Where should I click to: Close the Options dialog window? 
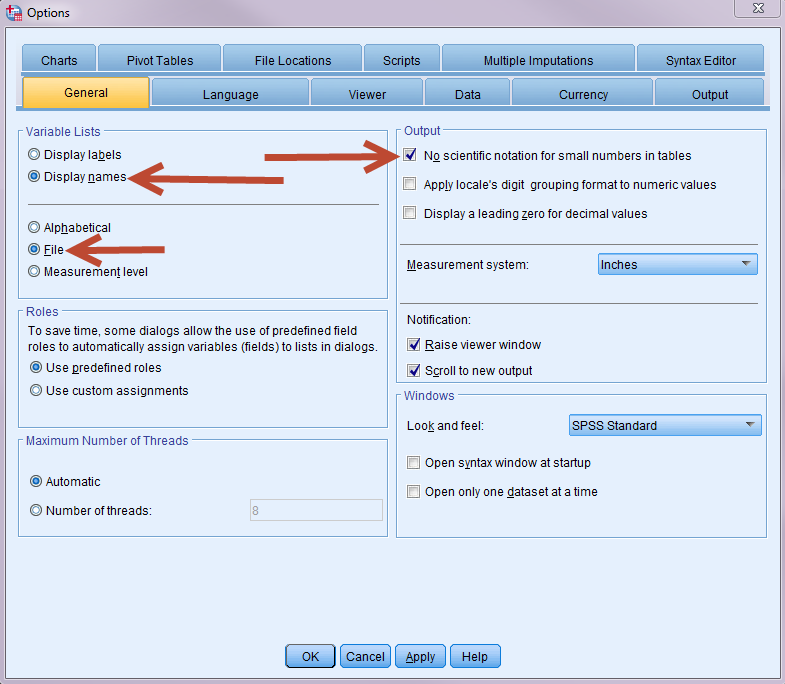click(x=758, y=10)
